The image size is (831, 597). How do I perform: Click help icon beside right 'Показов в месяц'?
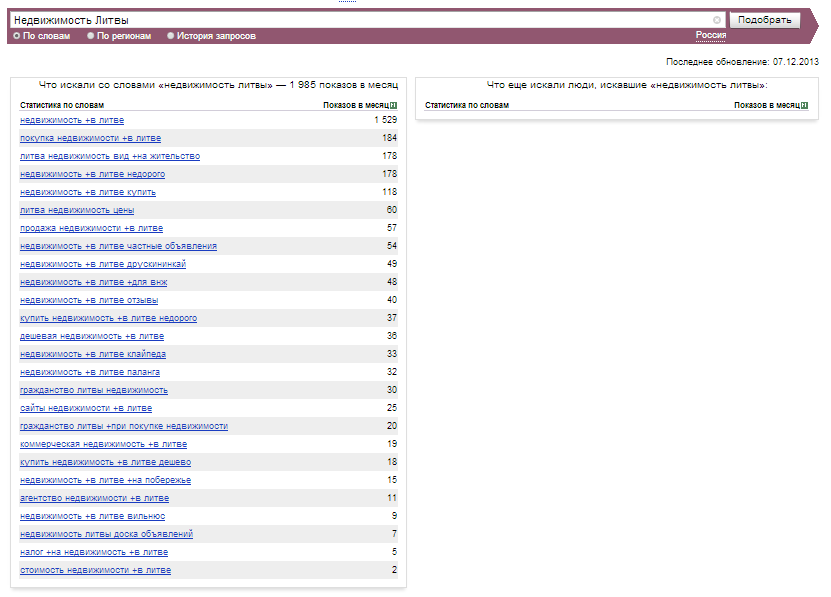tap(805, 106)
